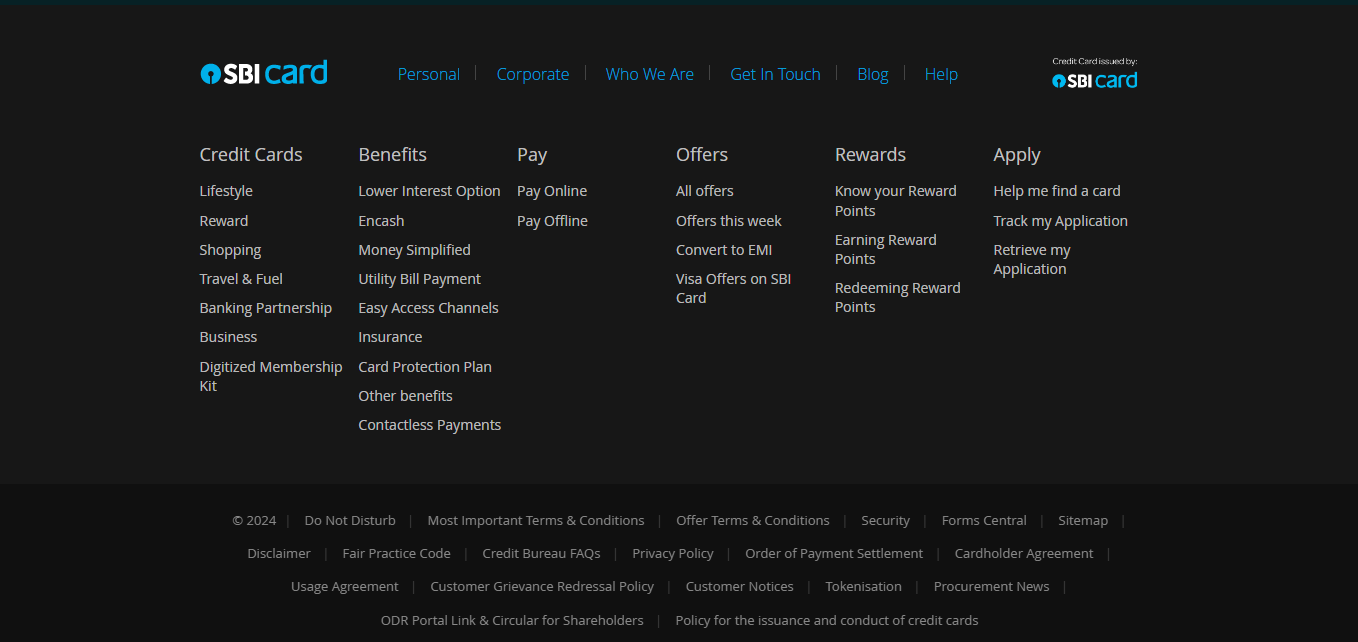
Task: Open Convert to EMI offer
Action: 724,250
